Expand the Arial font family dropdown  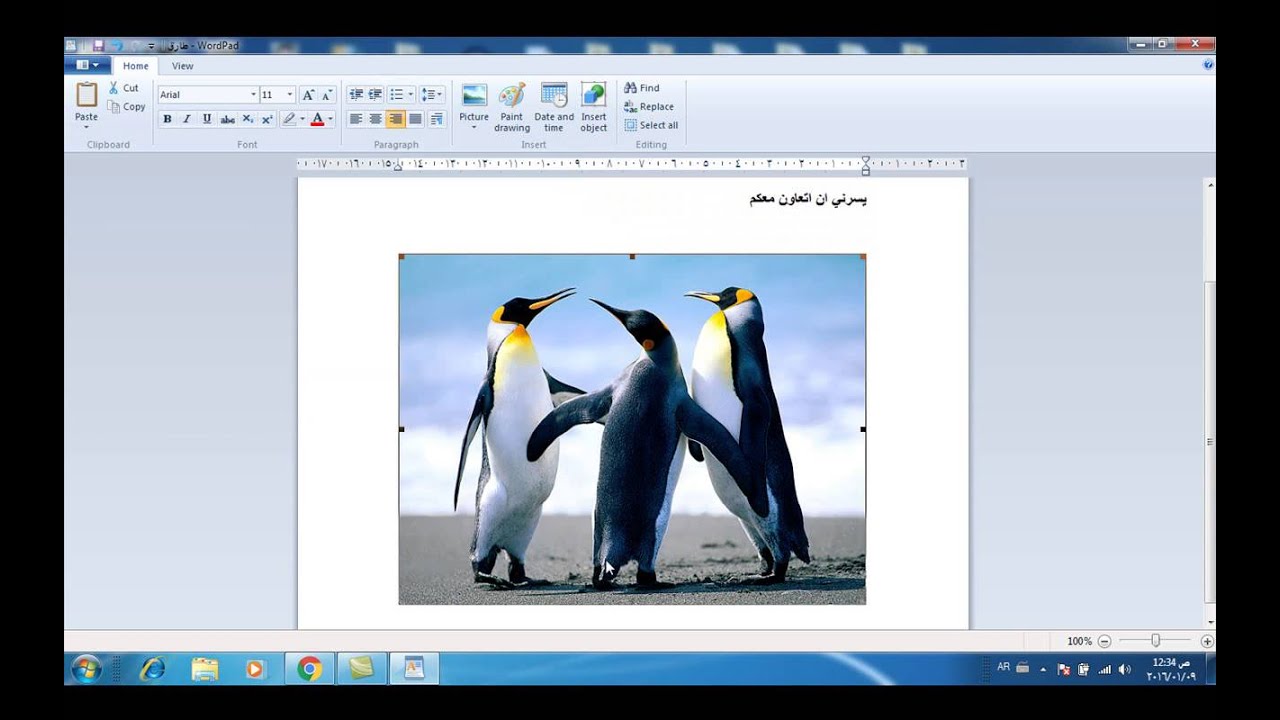(253, 95)
